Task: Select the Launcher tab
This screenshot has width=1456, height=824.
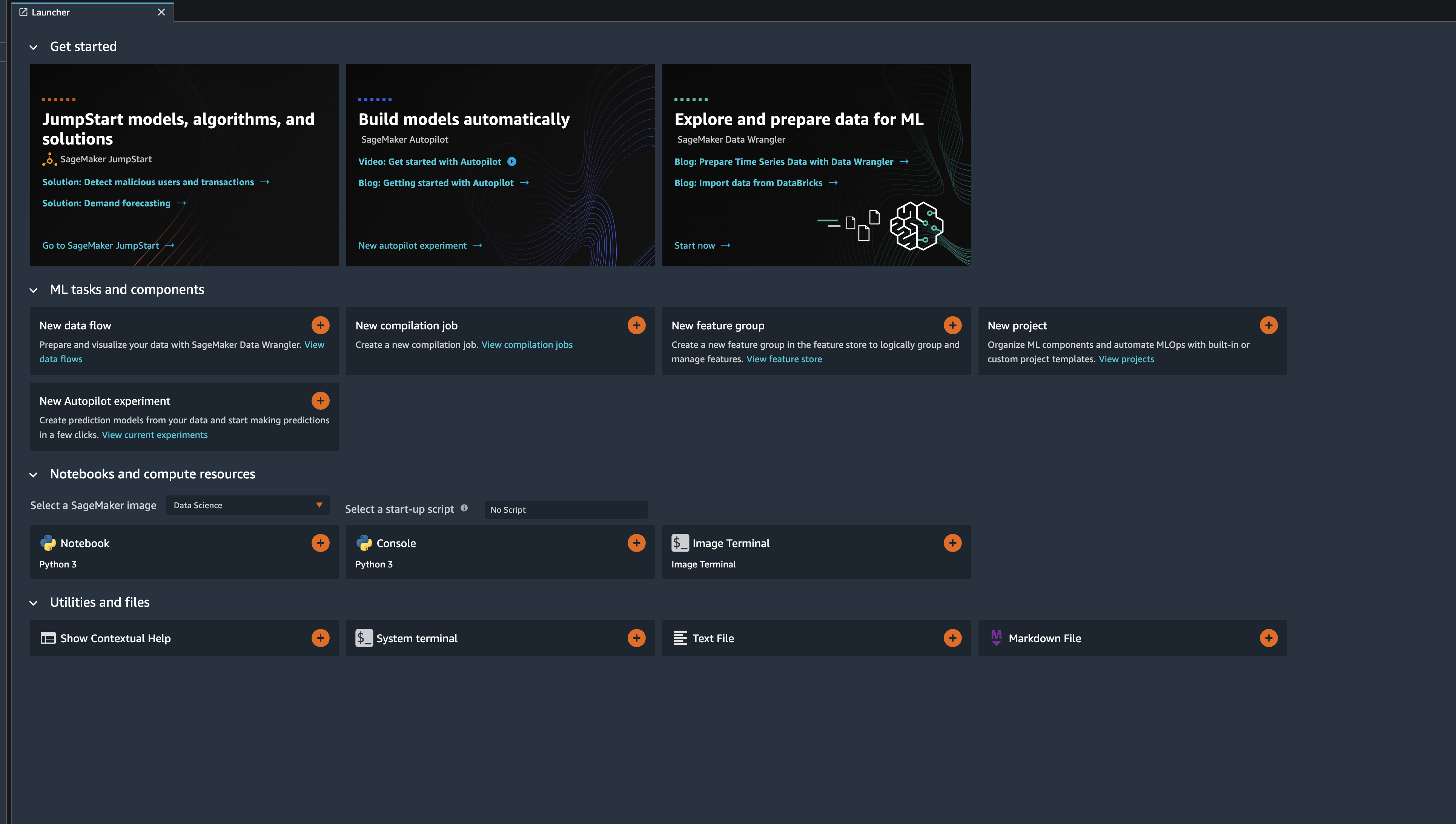Action: pos(51,12)
